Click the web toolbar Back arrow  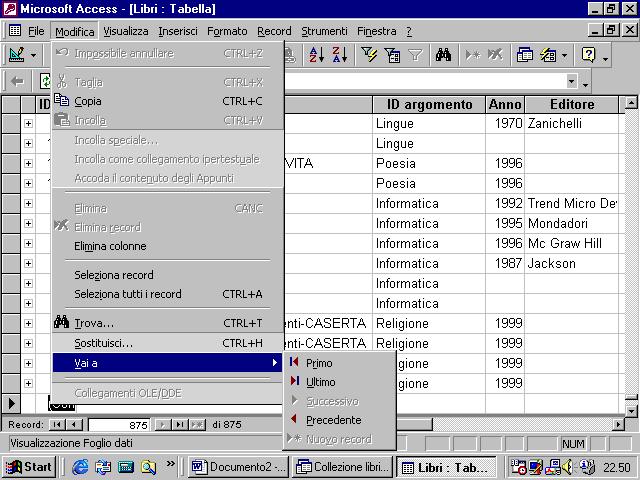[x=17, y=82]
